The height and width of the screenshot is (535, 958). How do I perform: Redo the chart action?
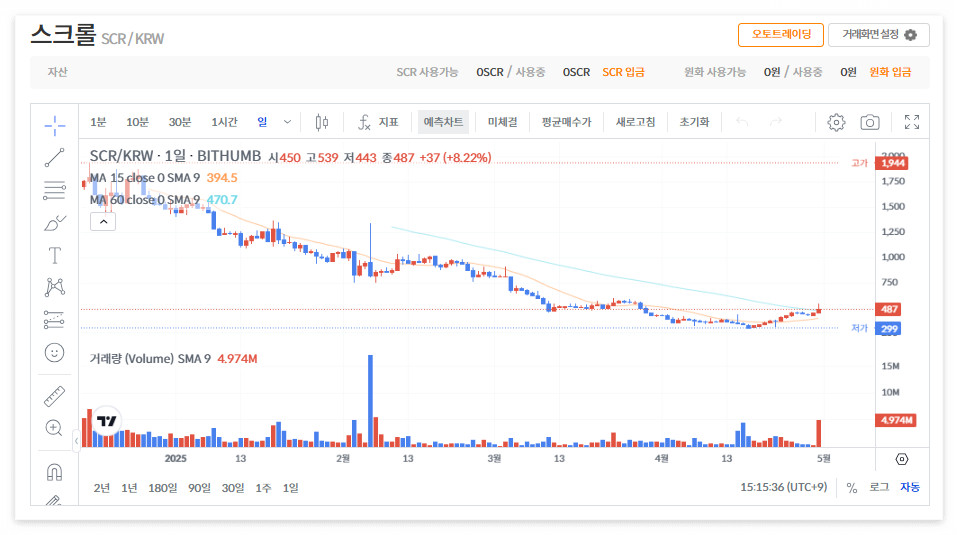pyautogui.click(x=776, y=122)
